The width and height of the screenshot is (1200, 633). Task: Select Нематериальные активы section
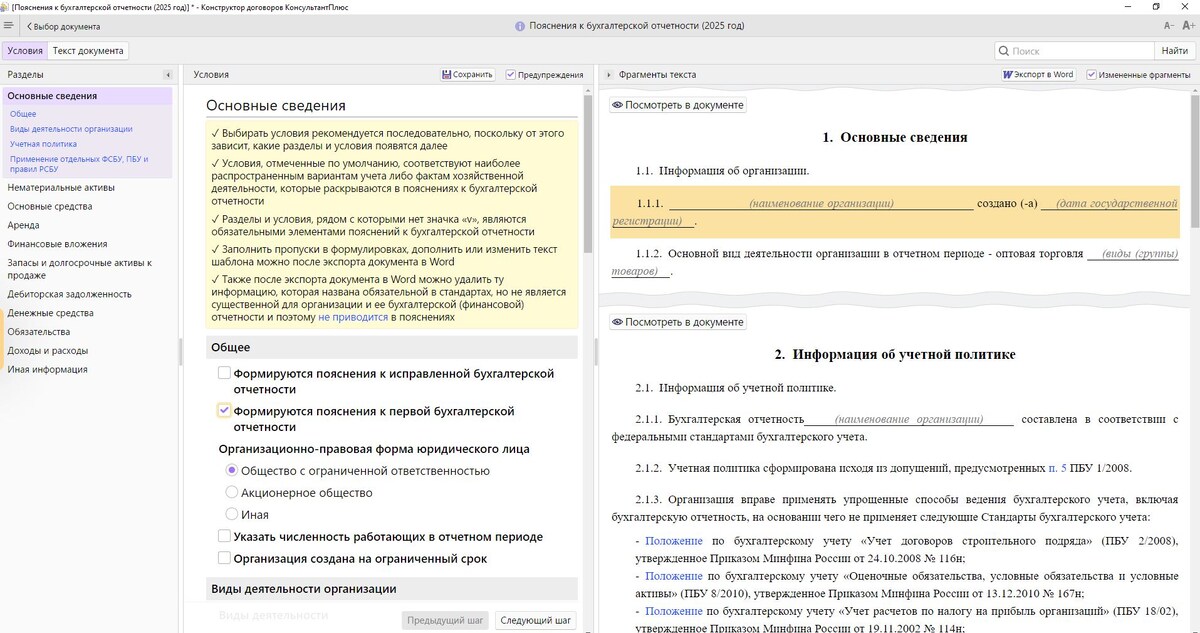coord(61,187)
